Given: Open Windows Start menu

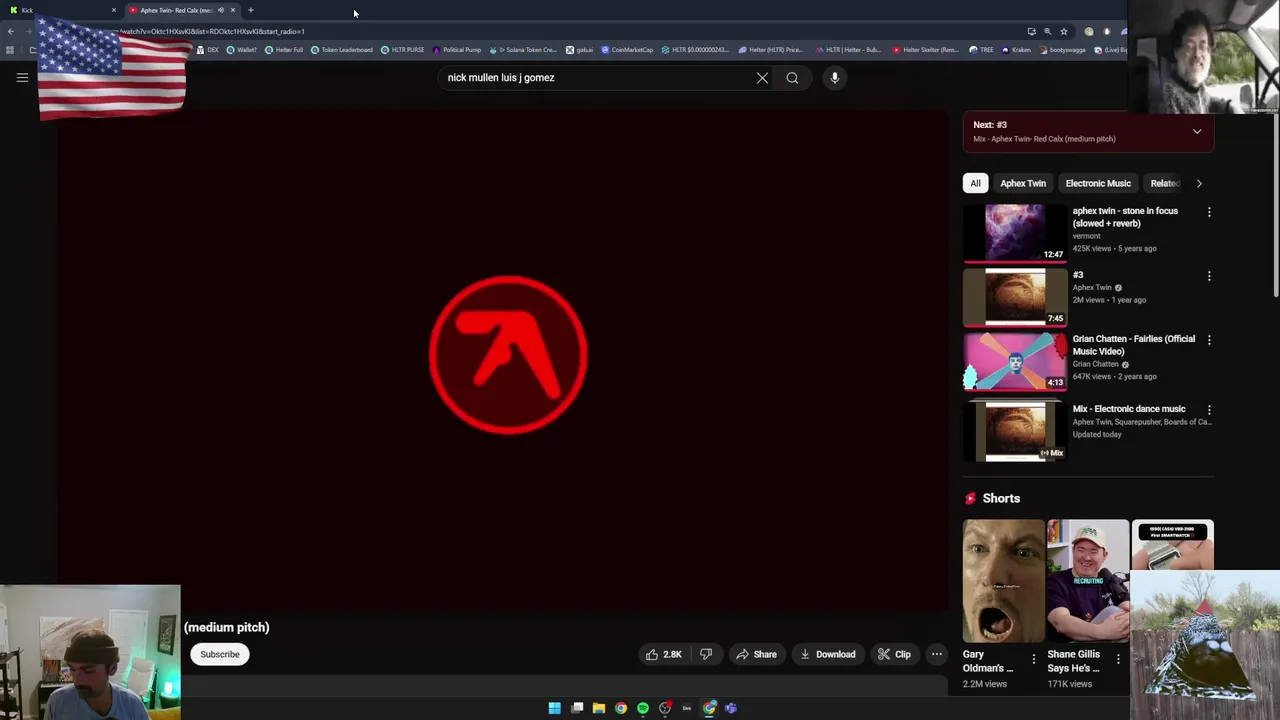Looking at the screenshot, I should [x=555, y=708].
